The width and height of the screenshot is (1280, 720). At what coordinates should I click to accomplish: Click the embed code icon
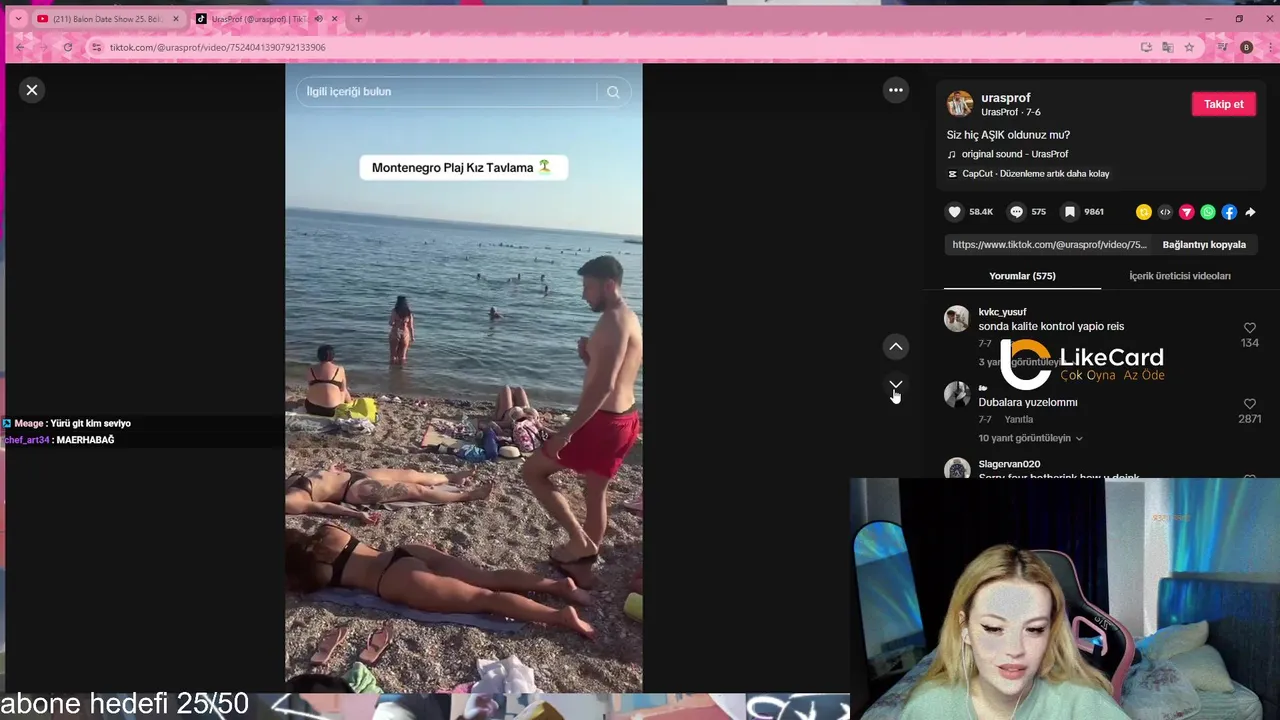[x=1165, y=212]
